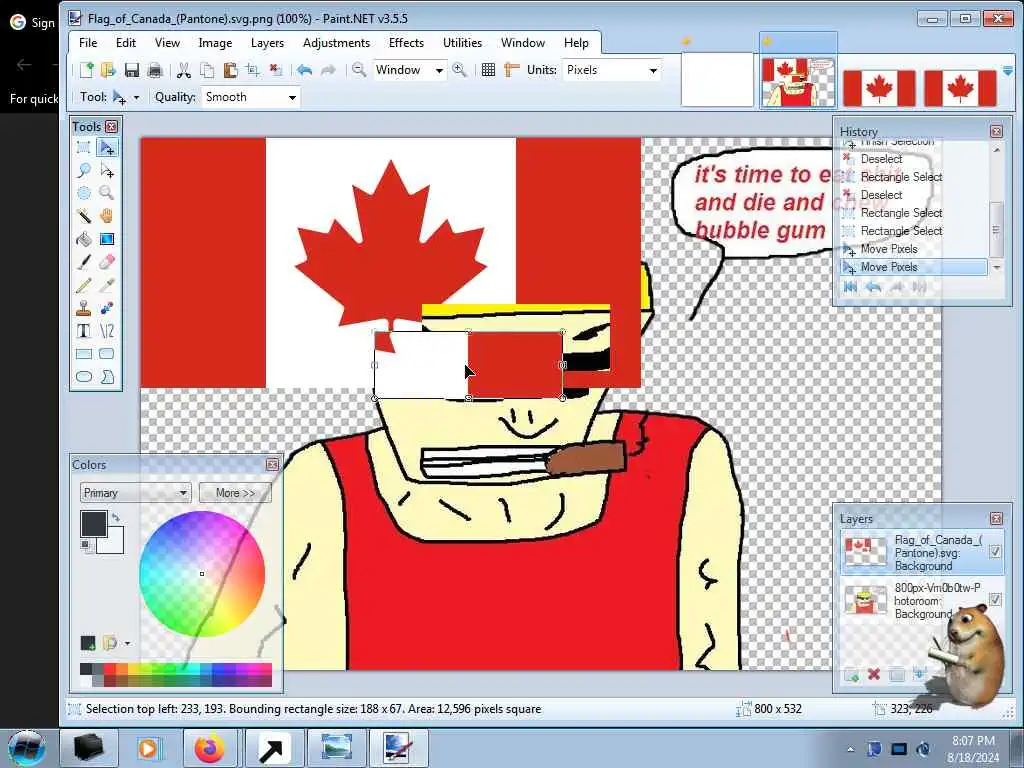The height and width of the screenshot is (768, 1024).
Task: Select the Ellipse Select tool
Action: click(x=84, y=193)
